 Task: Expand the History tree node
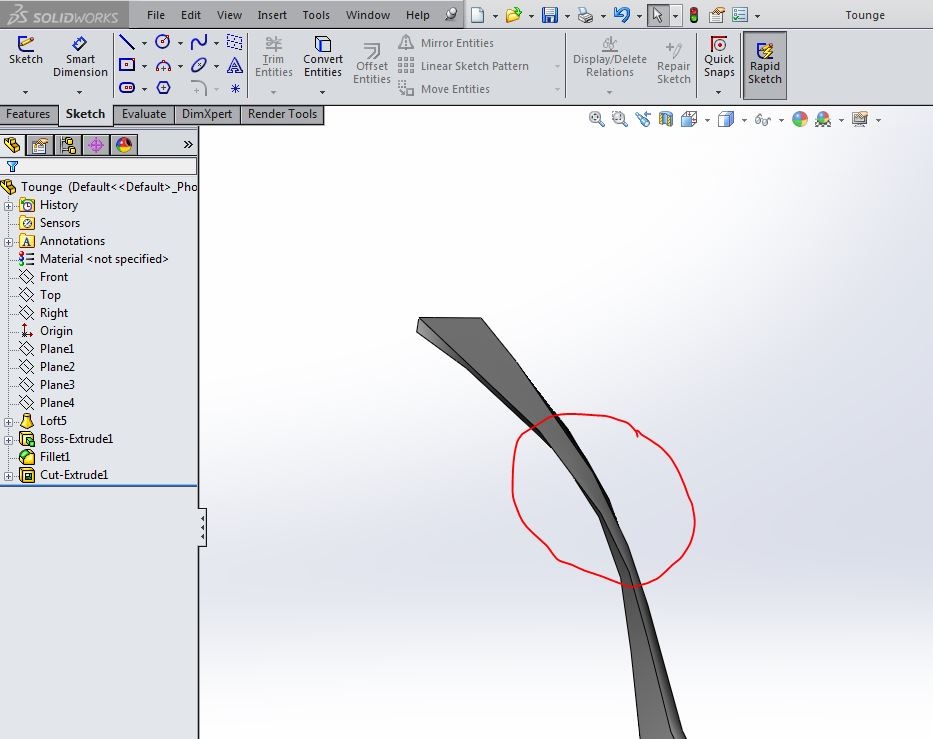click(x=8, y=206)
